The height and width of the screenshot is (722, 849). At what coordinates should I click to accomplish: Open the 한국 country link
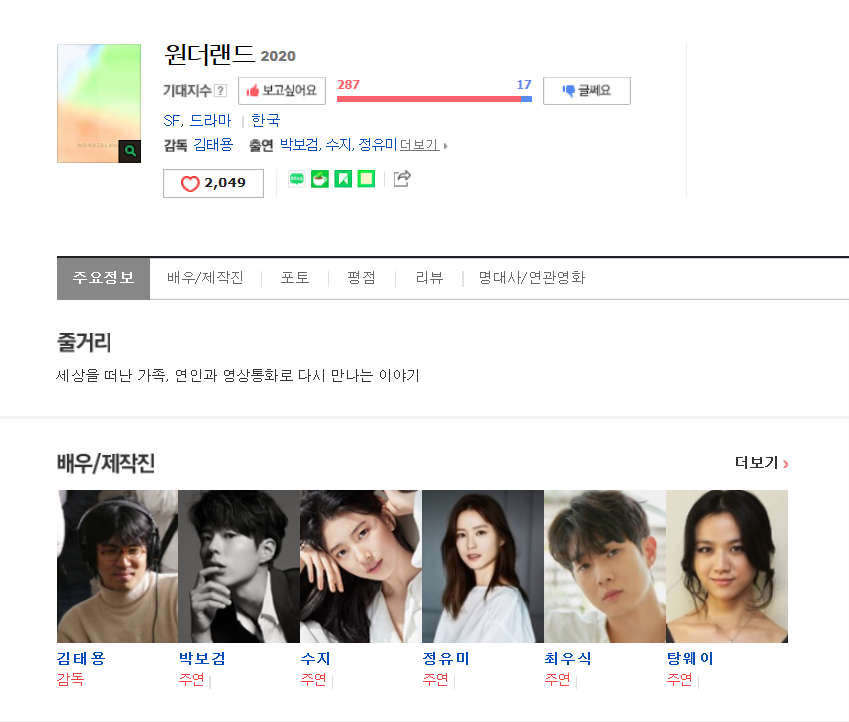coord(266,120)
